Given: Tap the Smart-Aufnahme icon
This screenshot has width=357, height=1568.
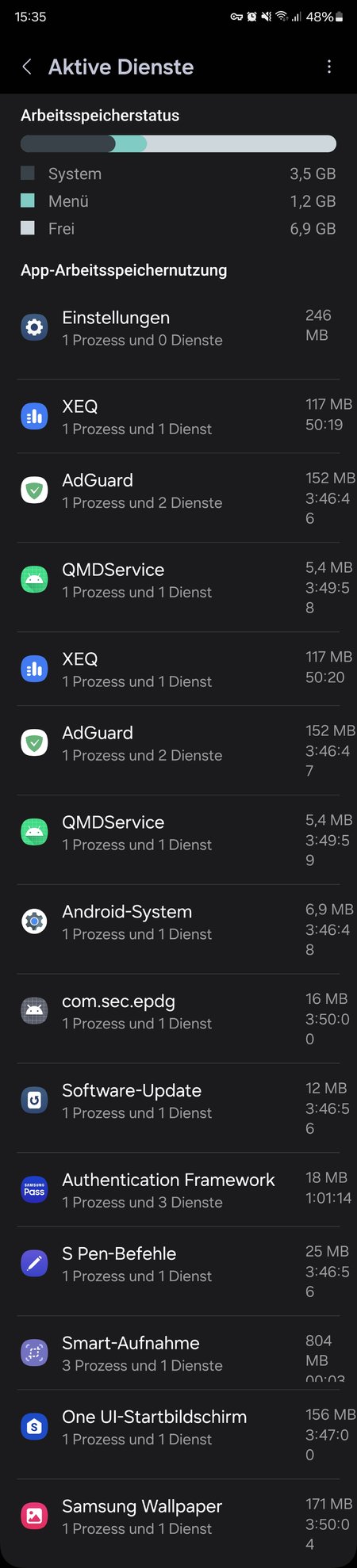Looking at the screenshot, I should pos(34,1352).
